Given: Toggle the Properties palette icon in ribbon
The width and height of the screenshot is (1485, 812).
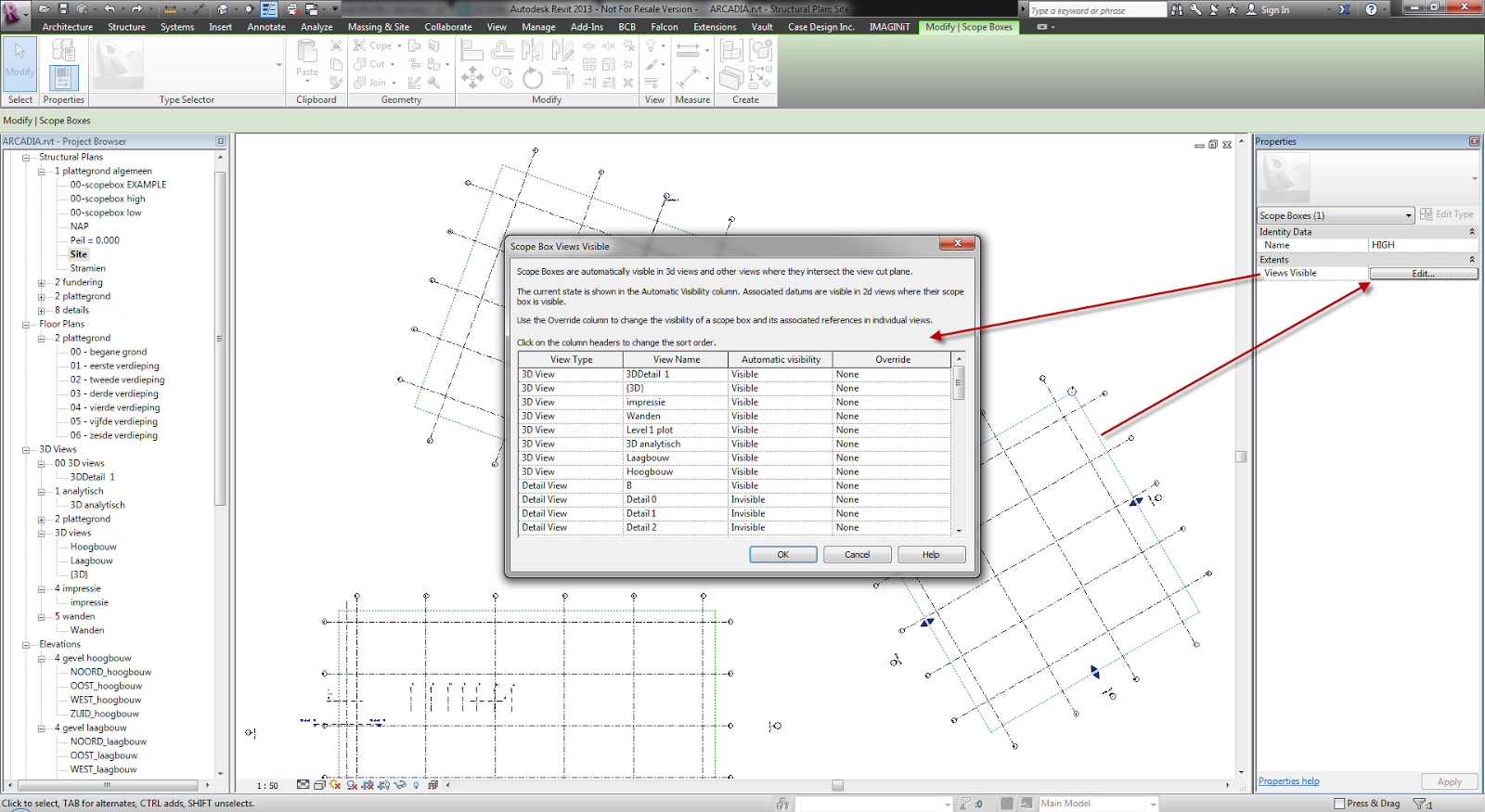Looking at the screenshot, I should [63, 78].
